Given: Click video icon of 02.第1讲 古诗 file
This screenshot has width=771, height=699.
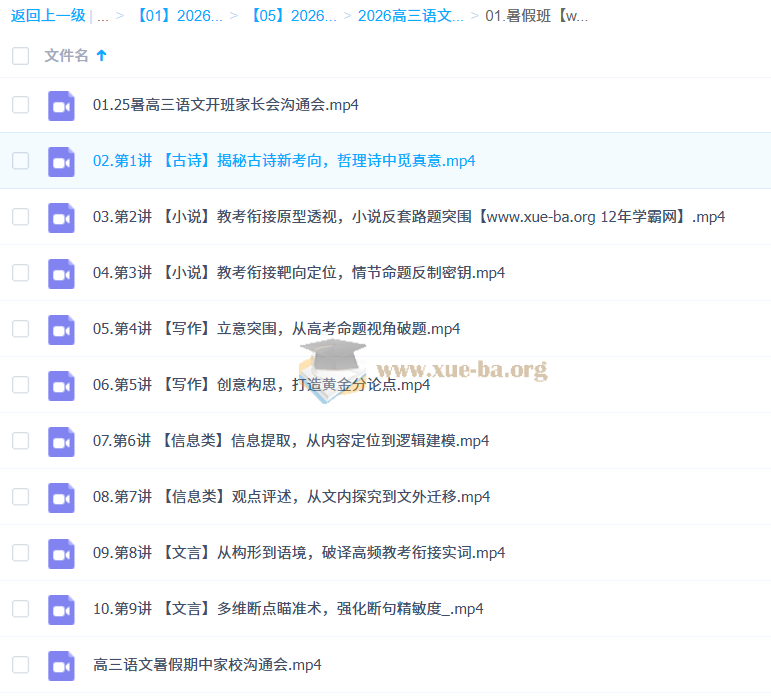Looking at the screenshot, I should (61, 161).
